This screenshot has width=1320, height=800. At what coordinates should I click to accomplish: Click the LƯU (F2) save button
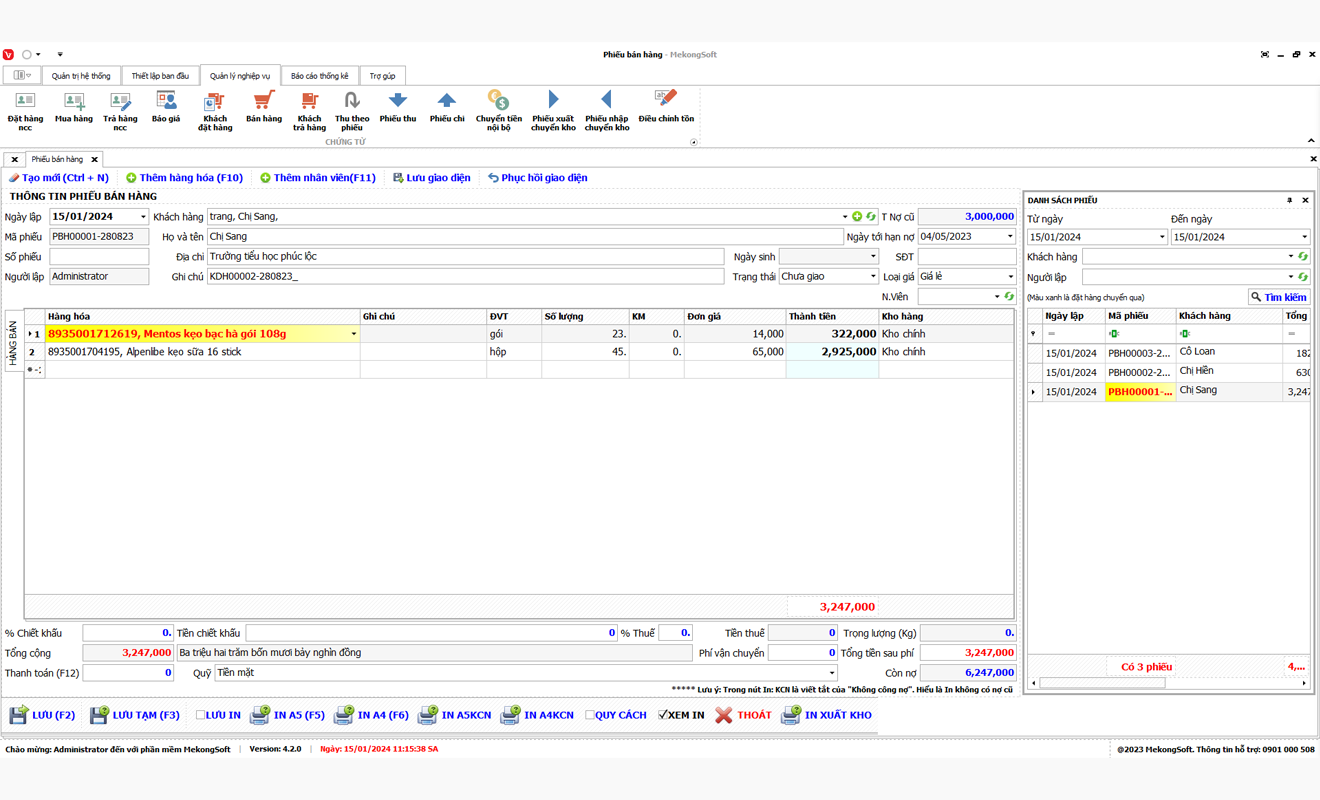(x=43, y=715)
